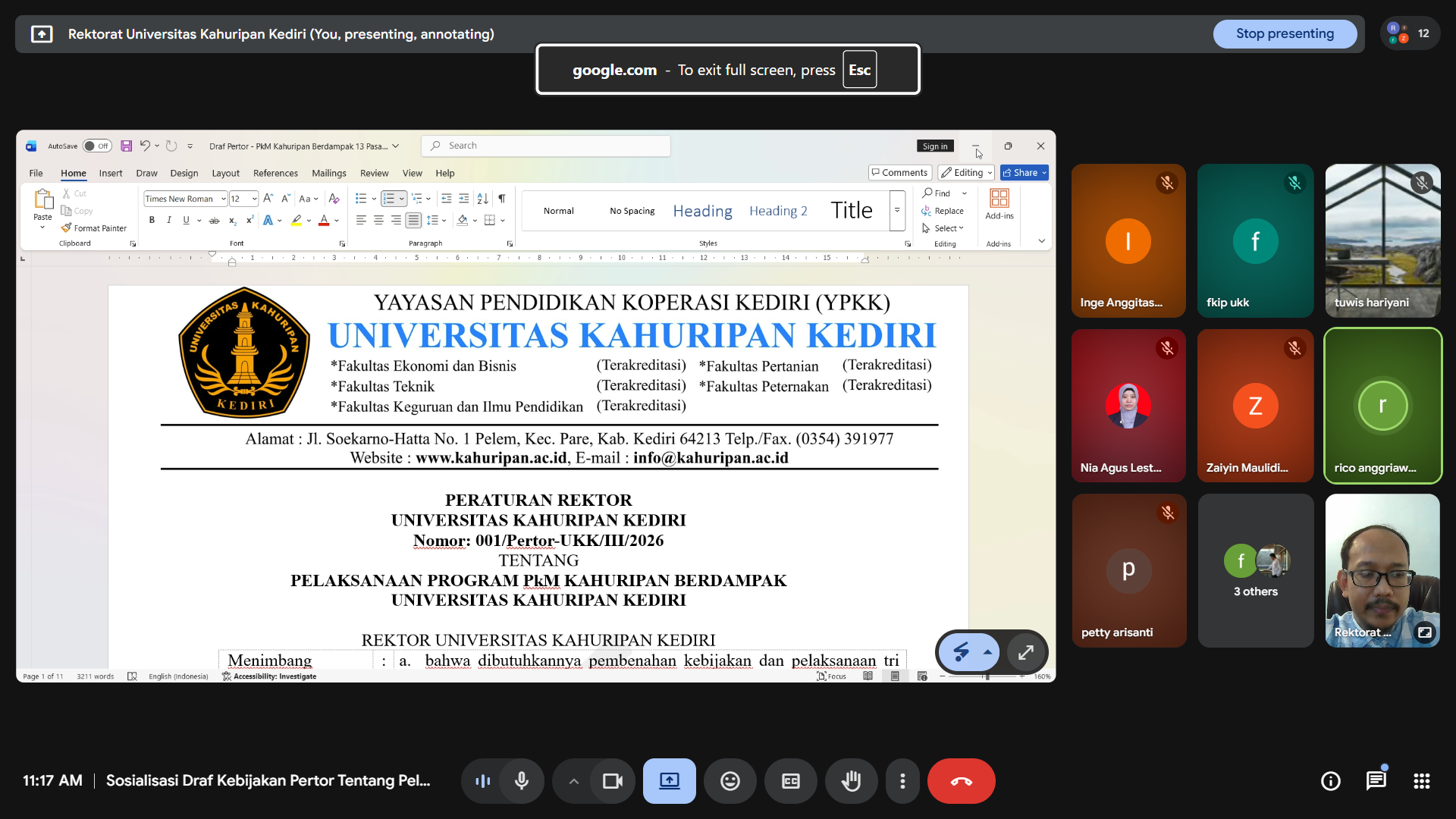Click the Save icon in Word title bar

click(126, 146)
